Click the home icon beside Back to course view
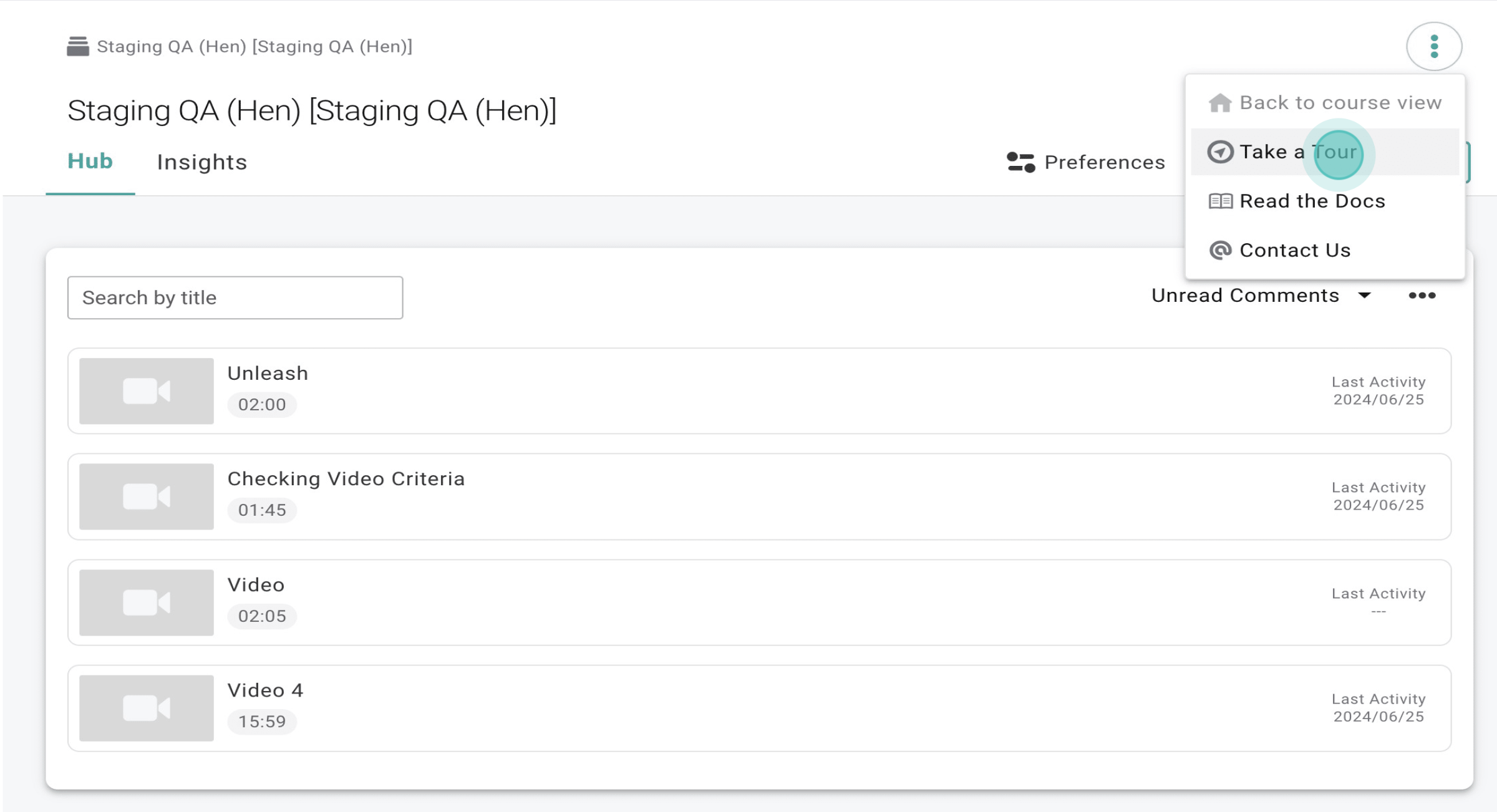The image size is (1497, 812). click(1219, 103)
